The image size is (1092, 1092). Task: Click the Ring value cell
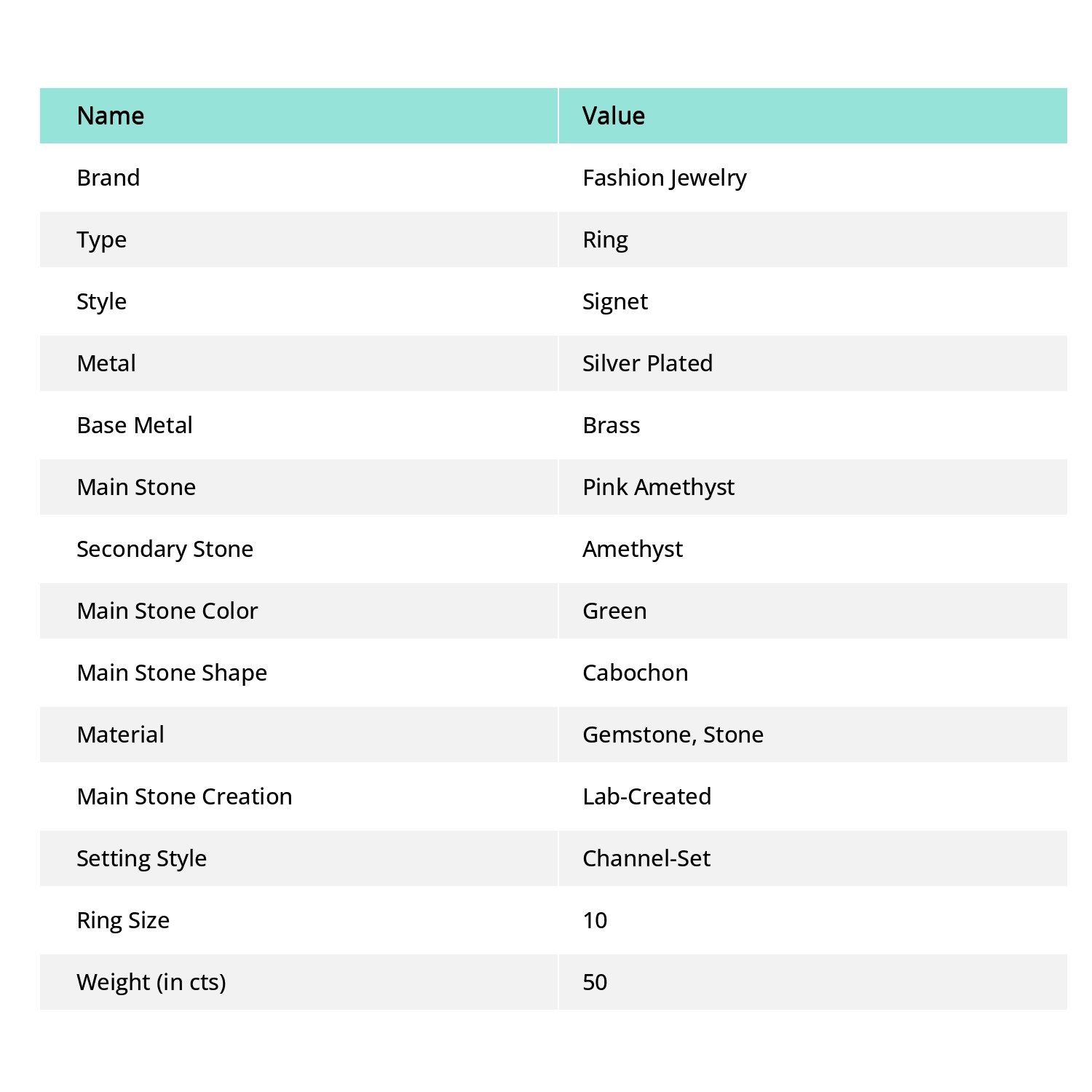[x=605, y=240]
